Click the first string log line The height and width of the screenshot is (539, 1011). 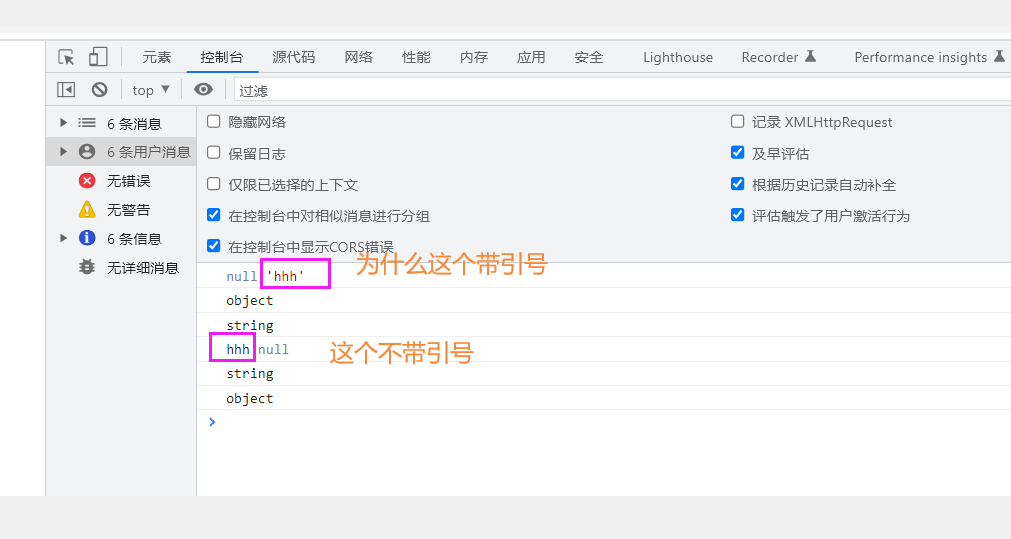250,326
